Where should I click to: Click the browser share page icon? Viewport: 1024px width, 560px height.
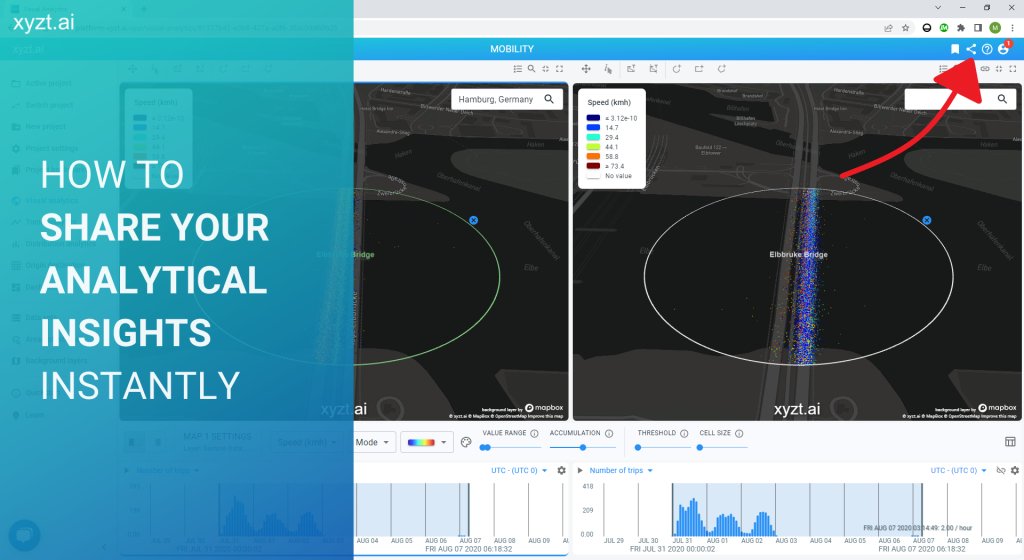pos(888,27)
